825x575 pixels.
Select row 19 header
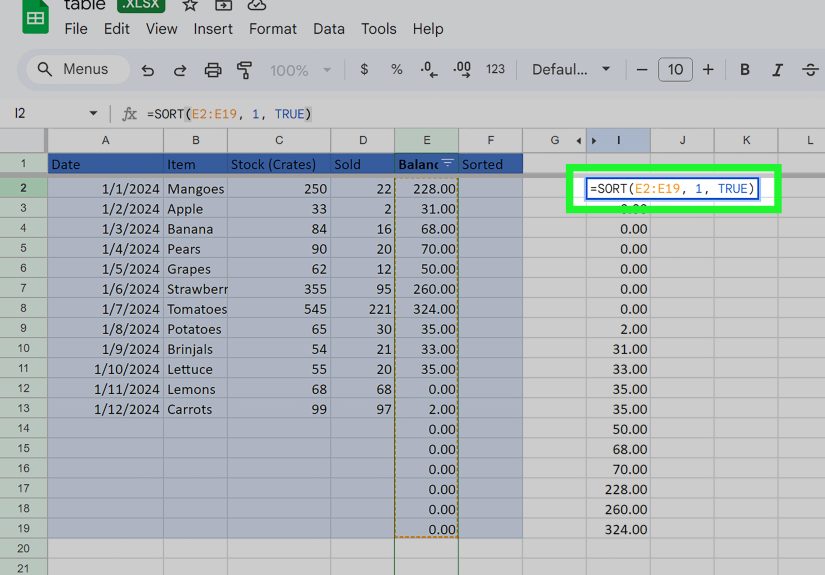click(x=23, y=528)
